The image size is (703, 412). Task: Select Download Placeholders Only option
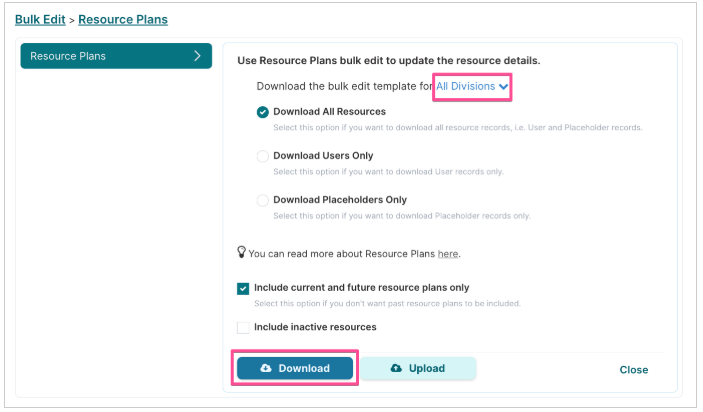tap(263, 200)
